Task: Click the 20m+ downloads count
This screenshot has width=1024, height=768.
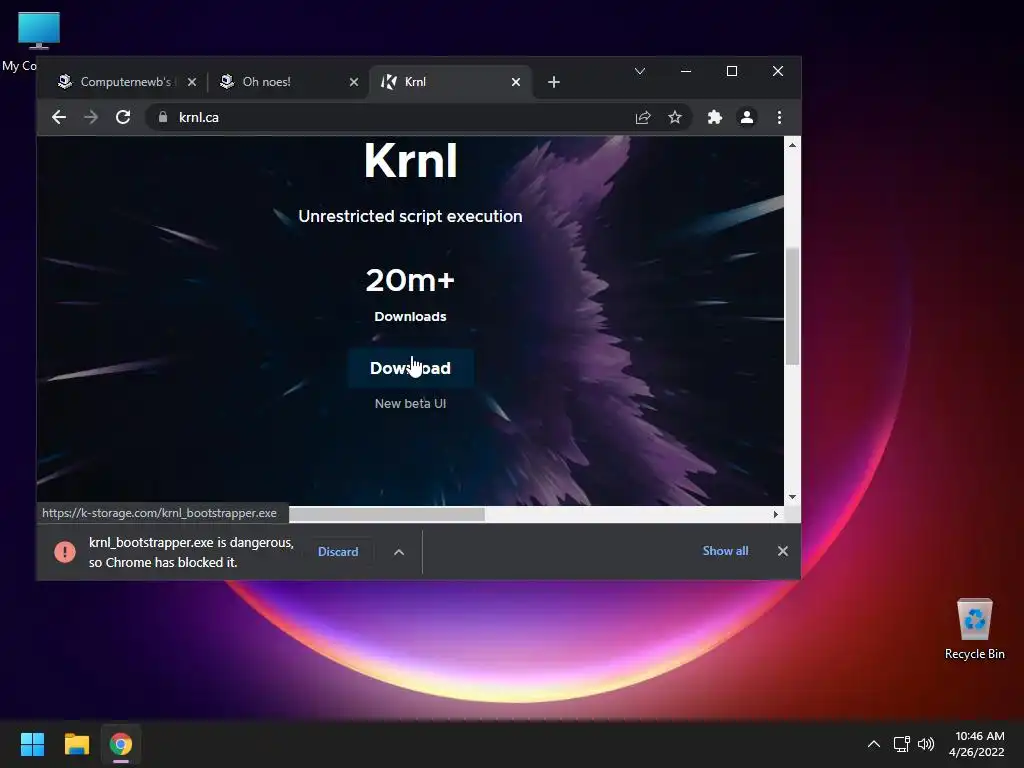Action: (410, 280)
